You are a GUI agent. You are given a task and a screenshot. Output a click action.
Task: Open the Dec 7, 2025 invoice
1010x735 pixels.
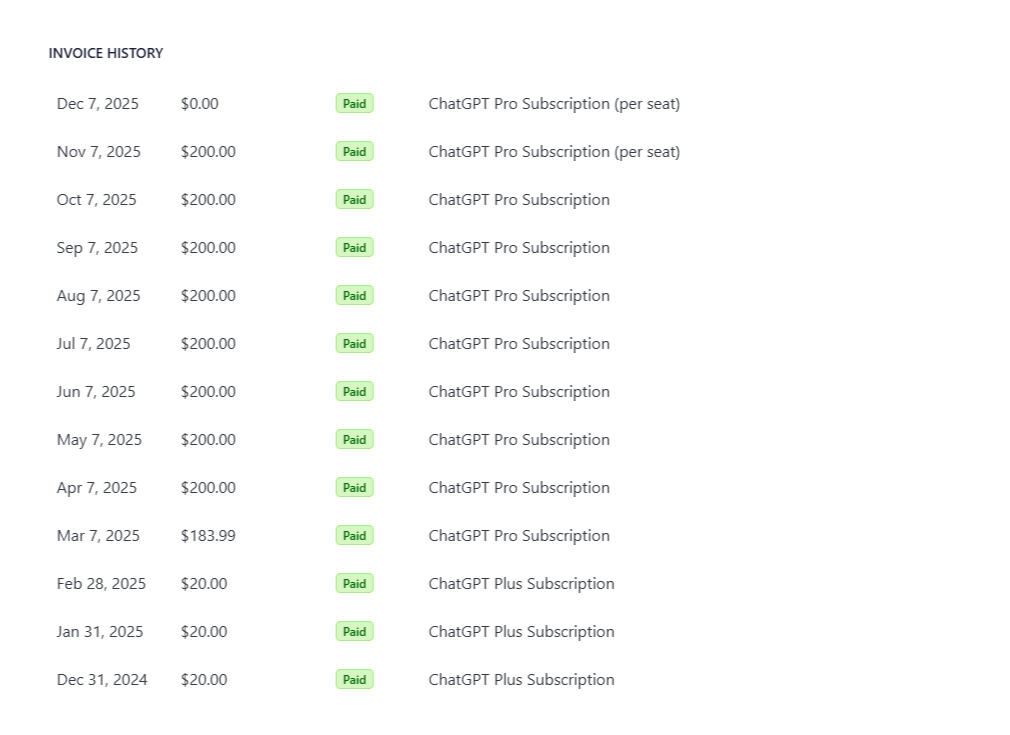click(98, 104)
